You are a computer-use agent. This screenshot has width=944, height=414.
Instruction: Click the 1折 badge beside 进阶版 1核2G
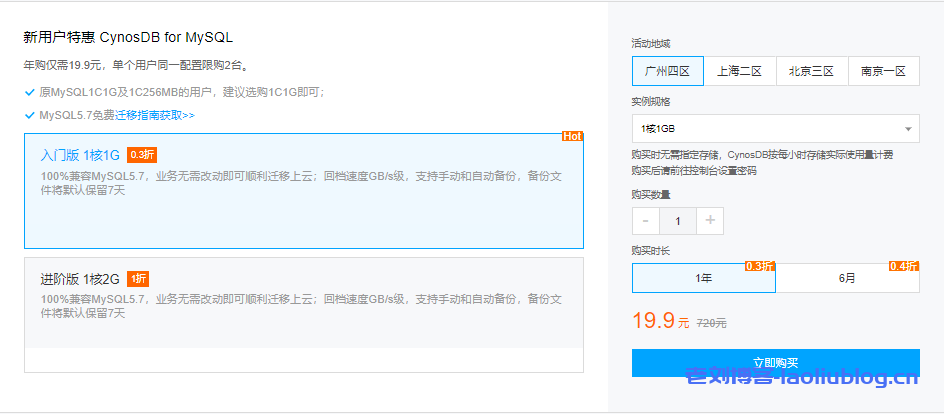pyautogui.click(x=138, y=279)
